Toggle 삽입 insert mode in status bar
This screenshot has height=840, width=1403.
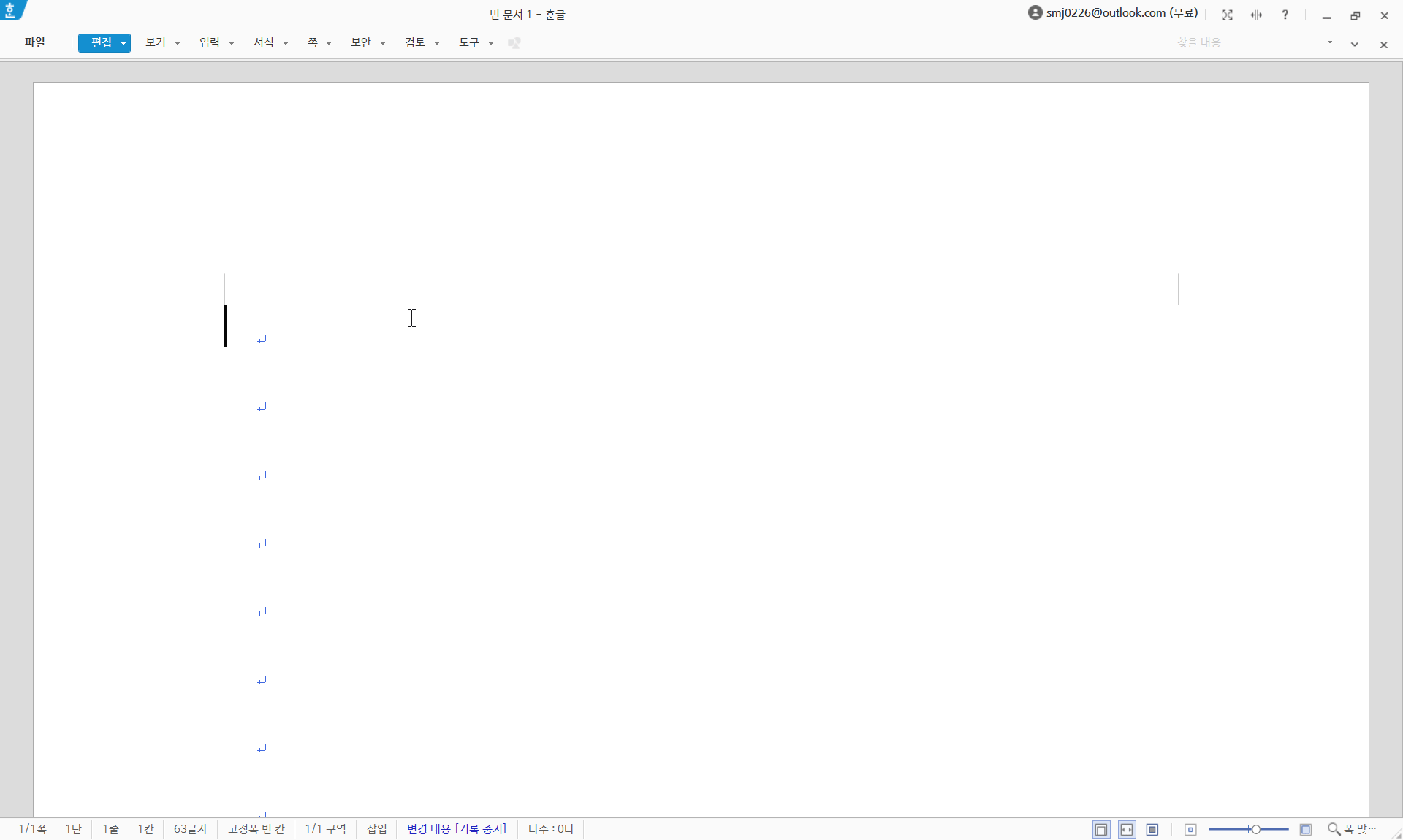377,829
